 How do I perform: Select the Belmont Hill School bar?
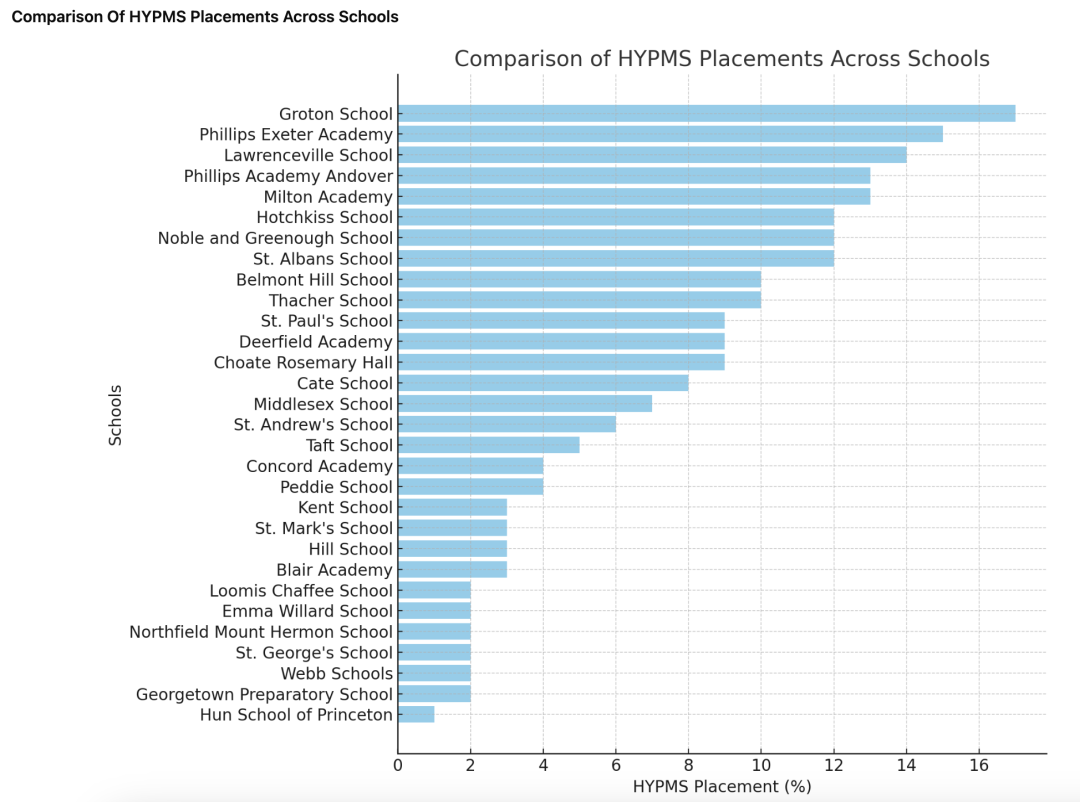point(579,279)
